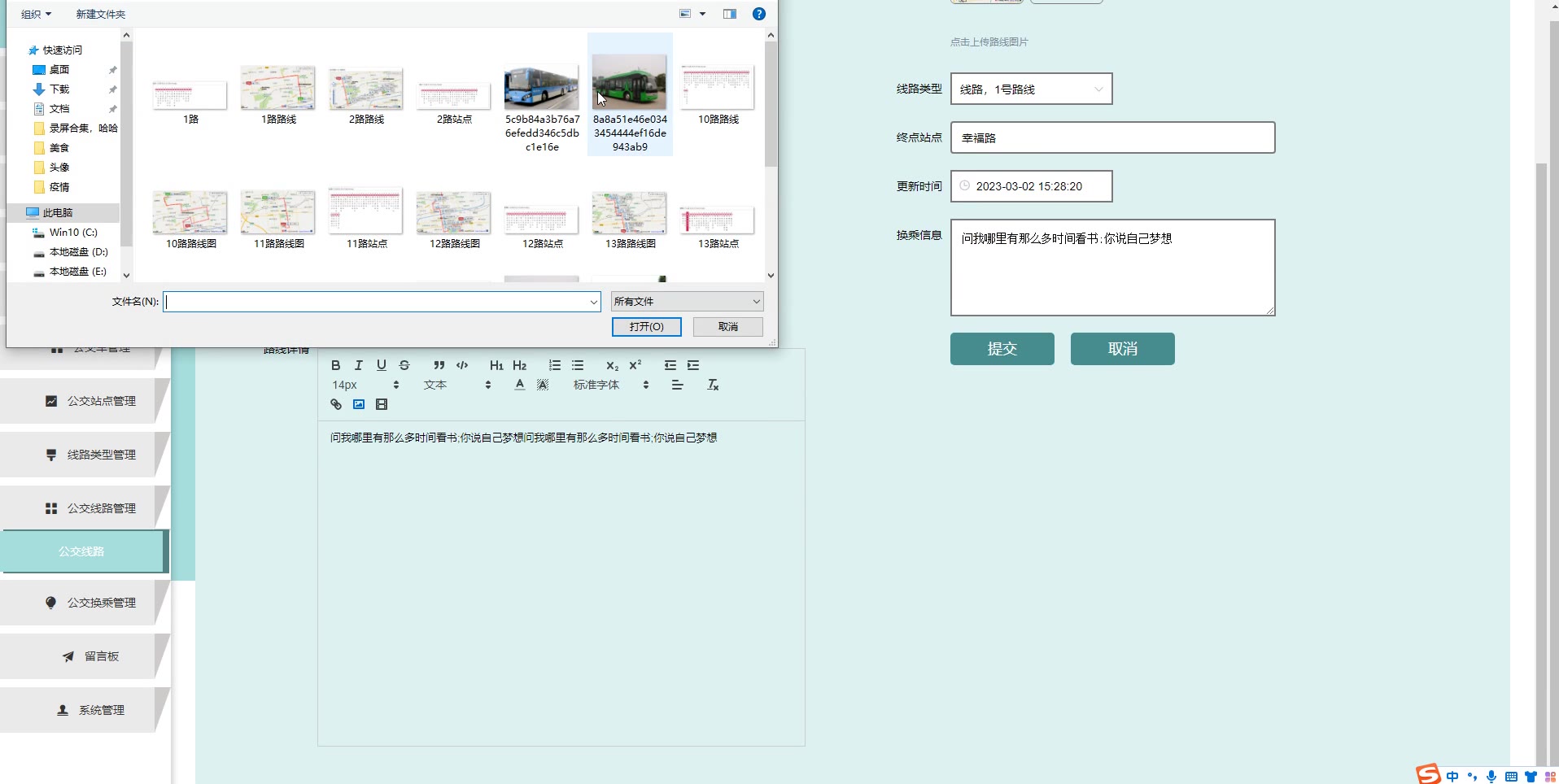
Task: Apply strikethrough in the rich text editor
Action: pos(404,365)
